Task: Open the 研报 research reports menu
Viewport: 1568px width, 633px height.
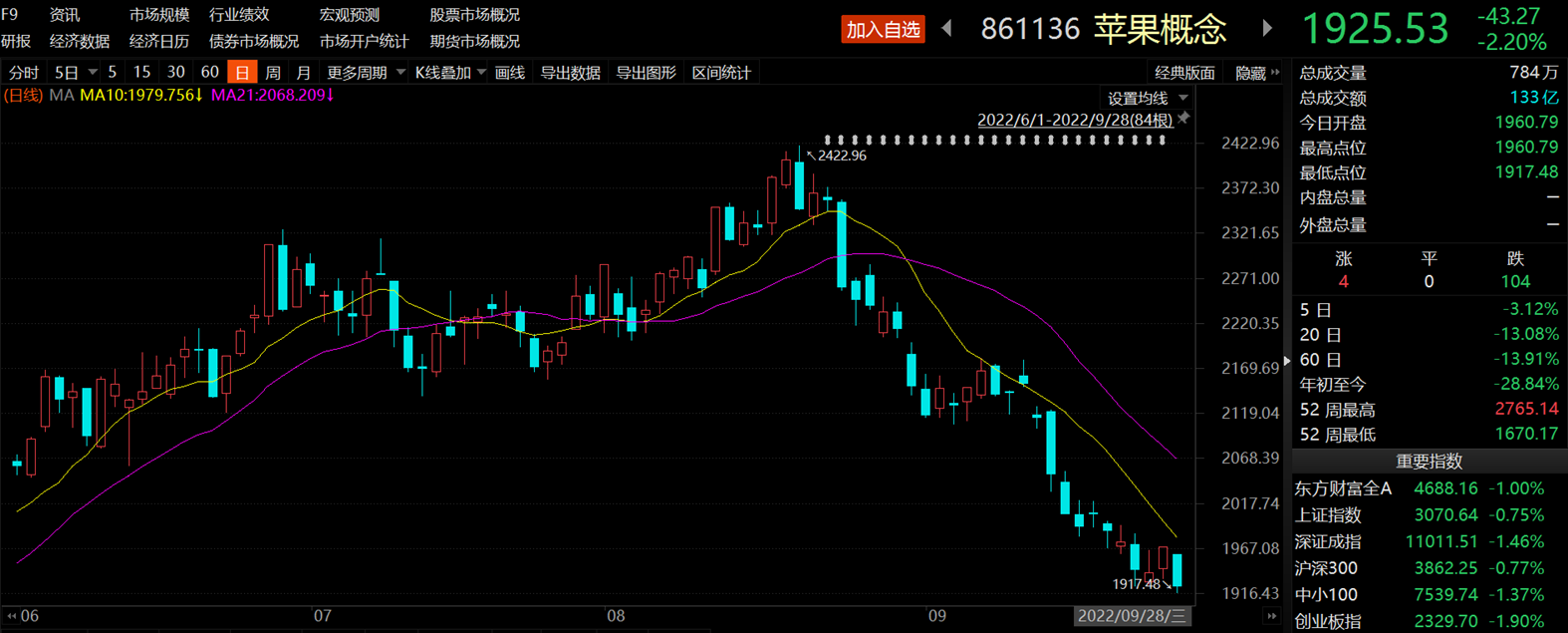Action: (x=16, y=41)
